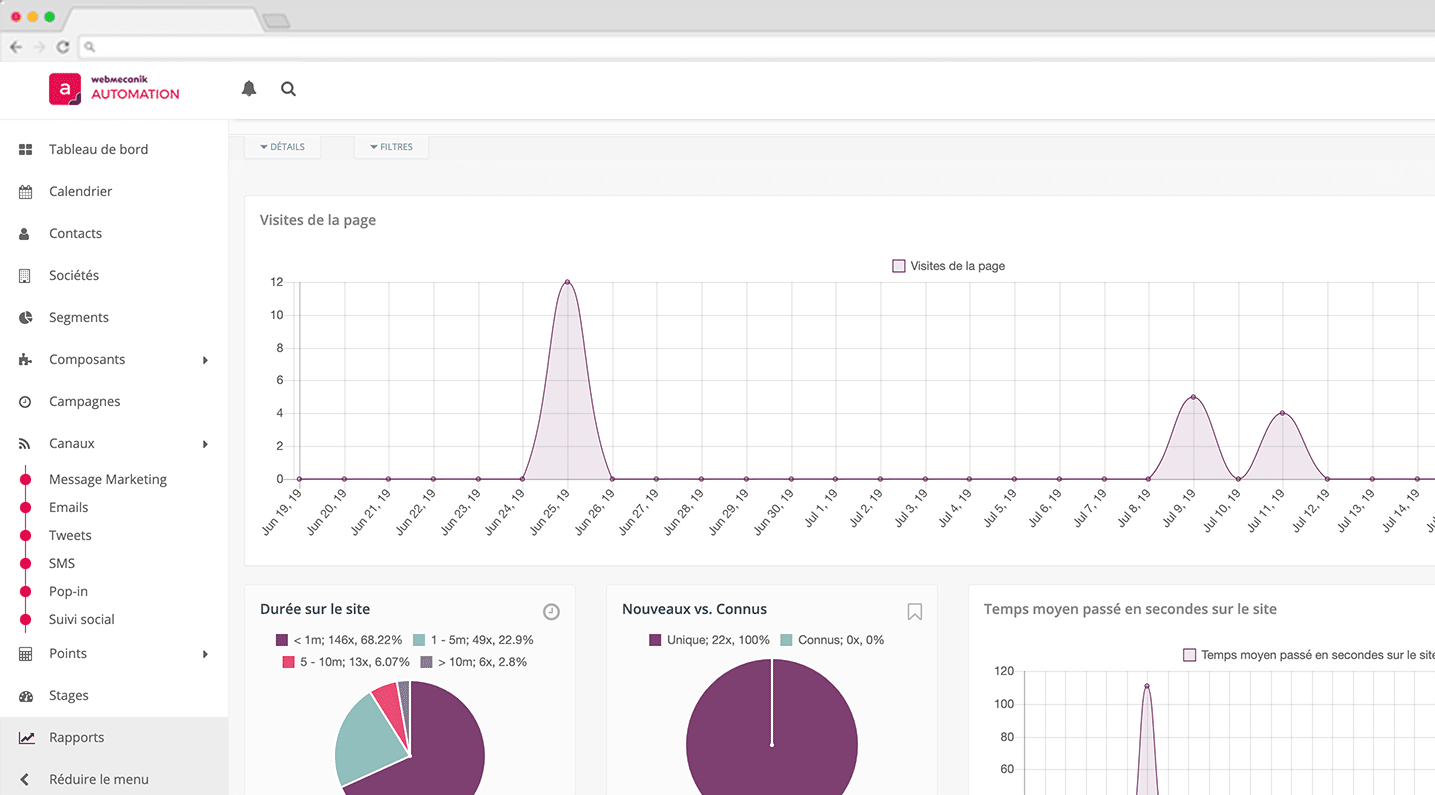The image size is (1435, 795).
Task: Click the Rapports chart icon in sidebar
Action: (26, 738)
